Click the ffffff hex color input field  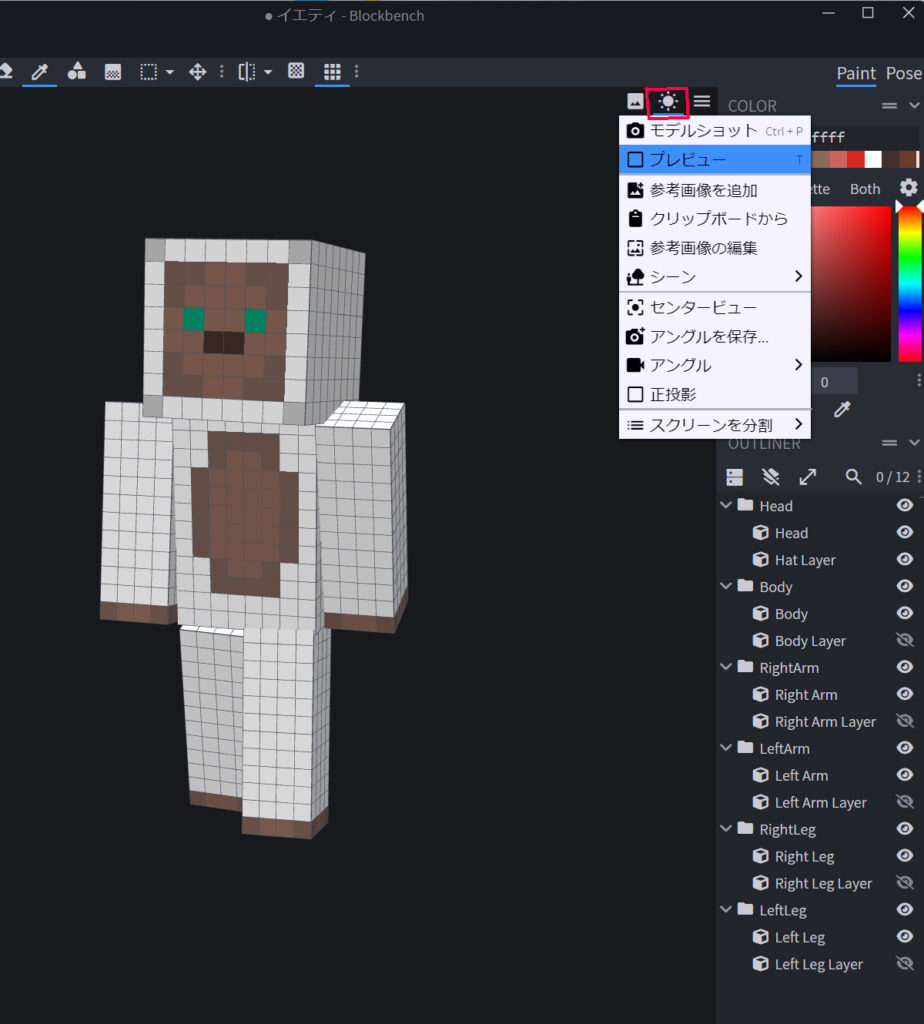tap(830, 135)
